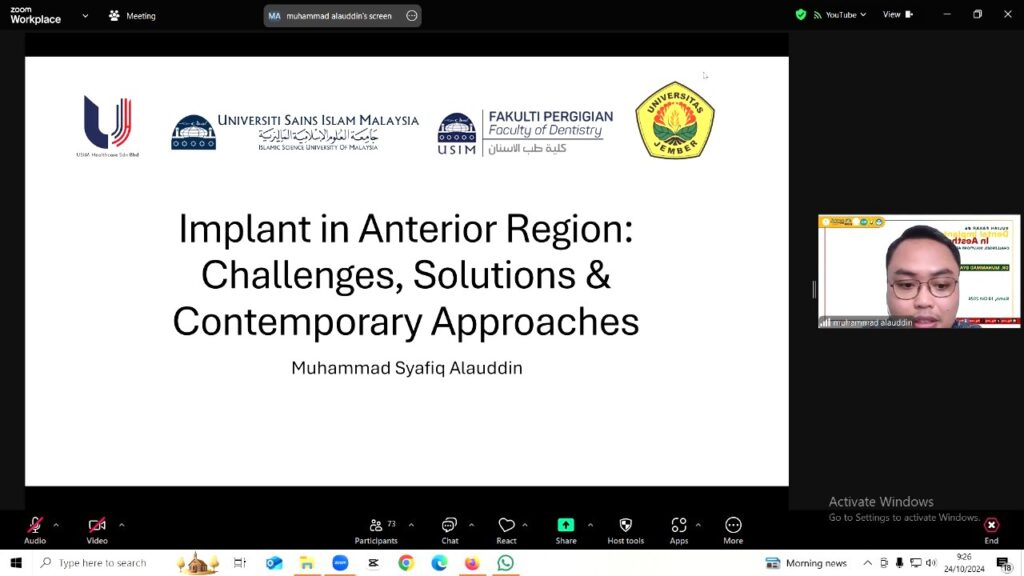Open the View layout menu
1024x576 pixels.
898,14
